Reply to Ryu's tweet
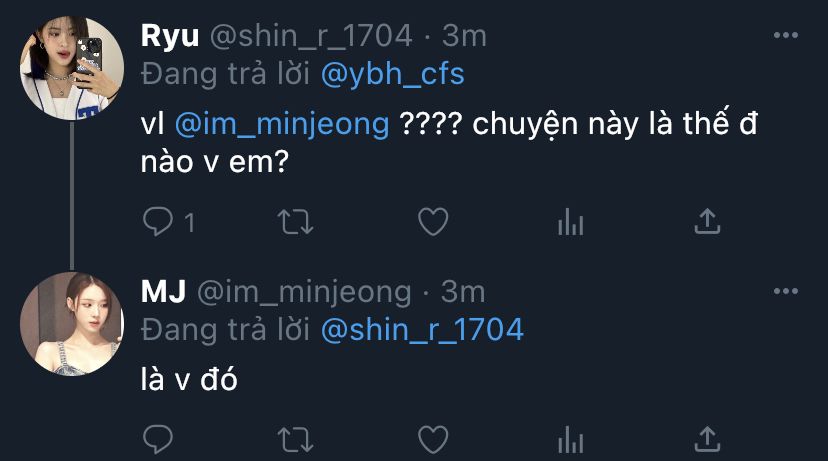828x461 pixels. point(158,222)
